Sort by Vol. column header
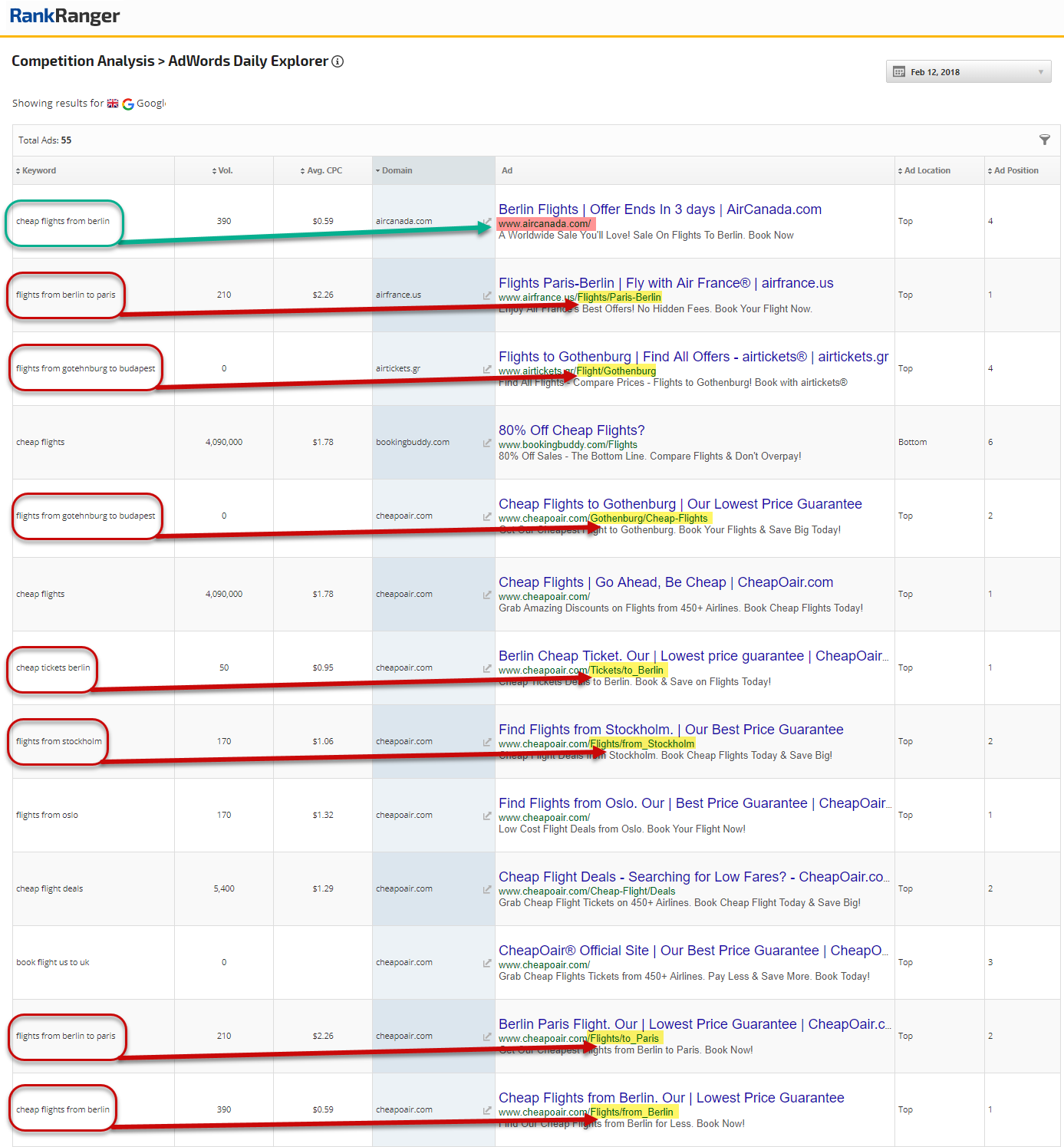This screenshot has height=1147, width=1064. click(224, 171)
